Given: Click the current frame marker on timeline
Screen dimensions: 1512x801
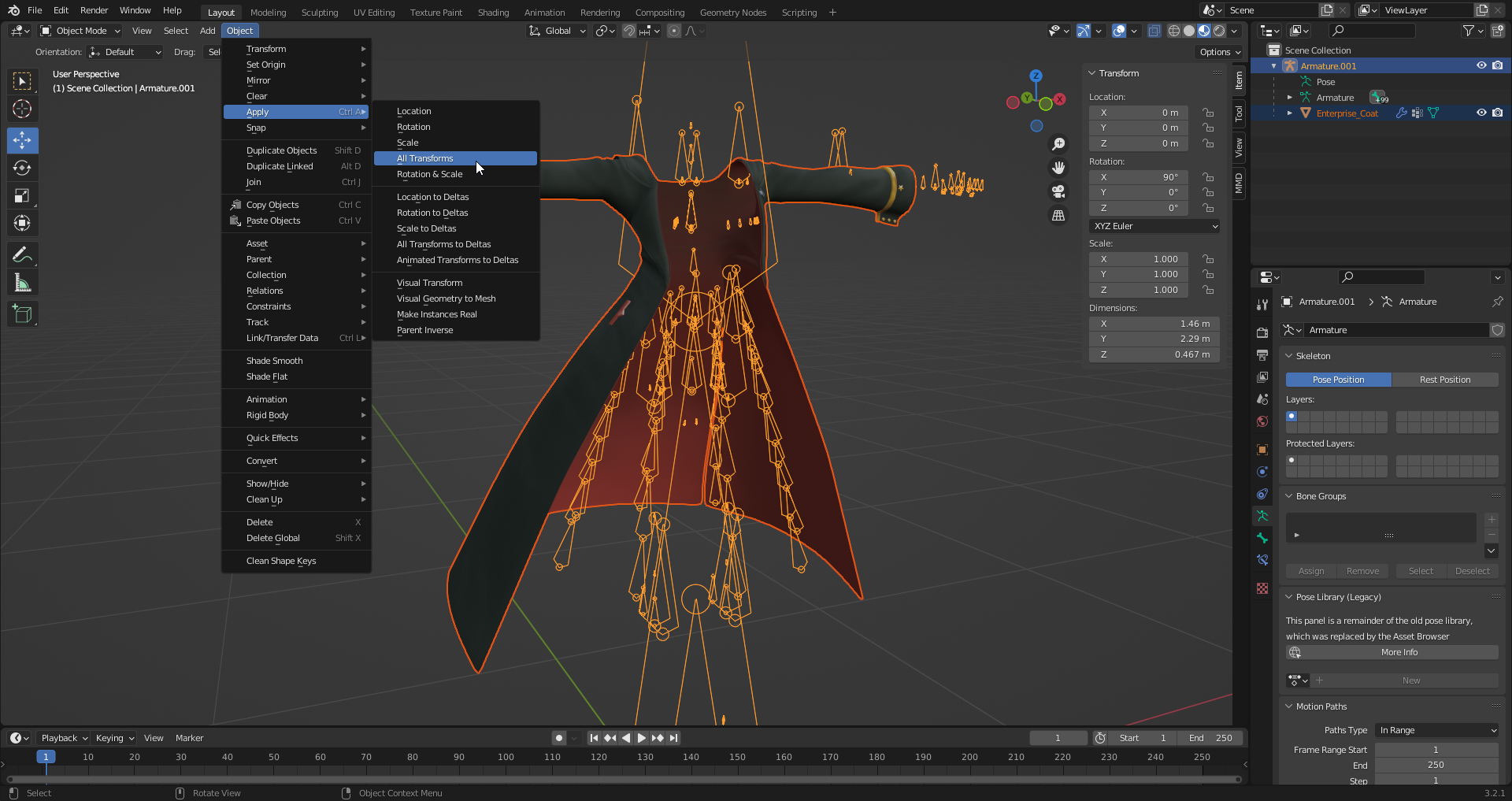Looking at the screenshot, I should [x=46, y=757].
